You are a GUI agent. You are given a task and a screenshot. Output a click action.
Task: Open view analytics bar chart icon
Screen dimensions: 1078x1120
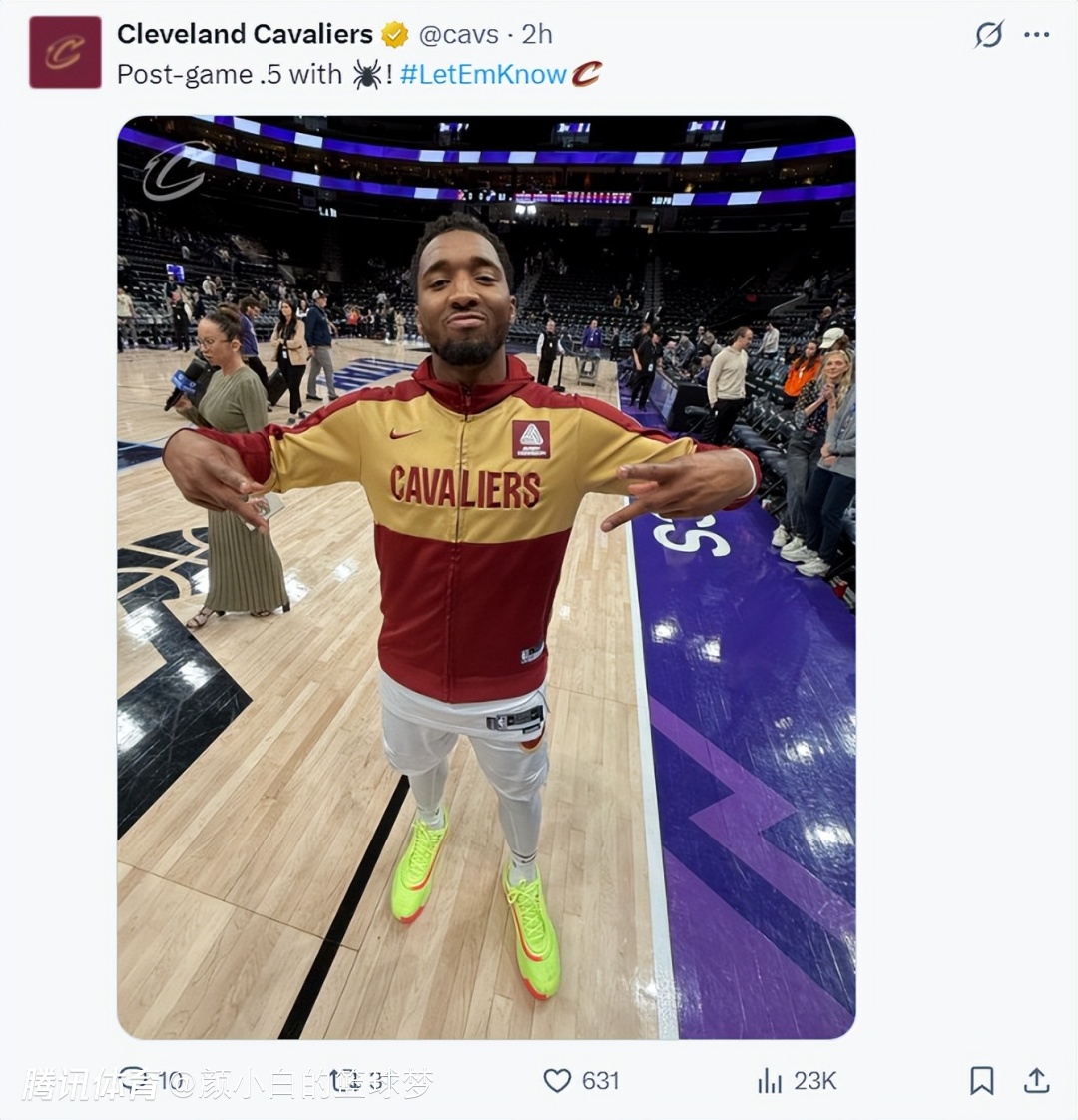pos(769,1080)
